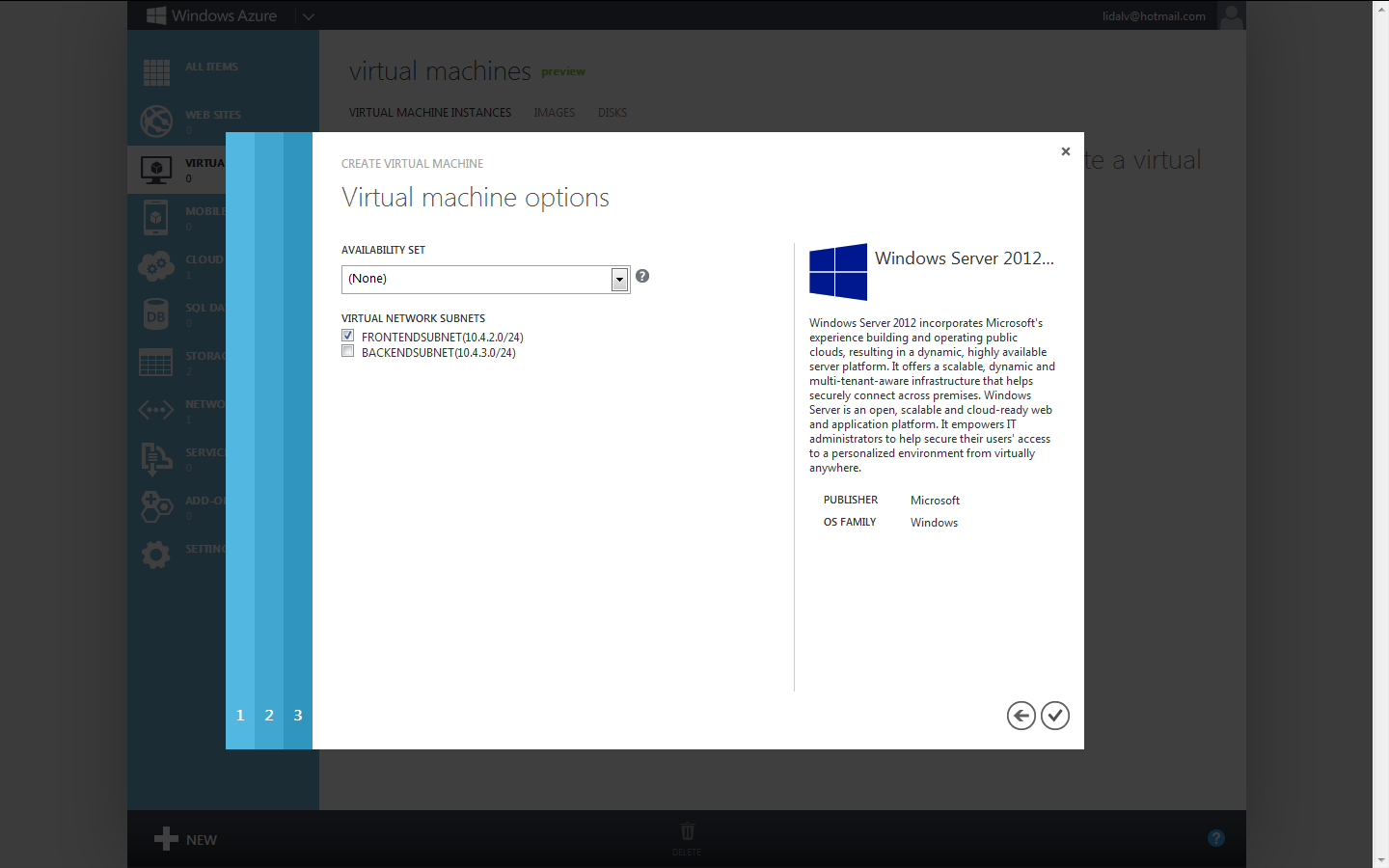Open Storage icon in sidebar
Screen dimensions: 1389x868
(x=156, y=363)
